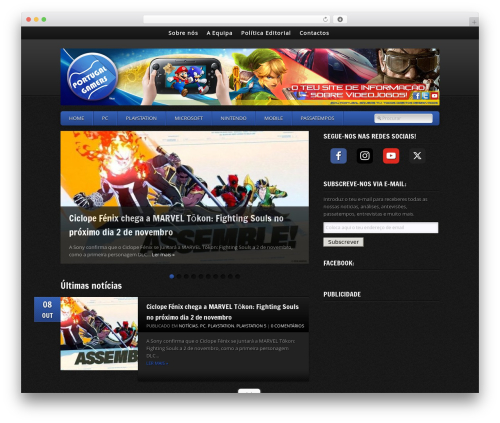
Task: Click the blue LER MAIS » link
Action: pos(157,363)
